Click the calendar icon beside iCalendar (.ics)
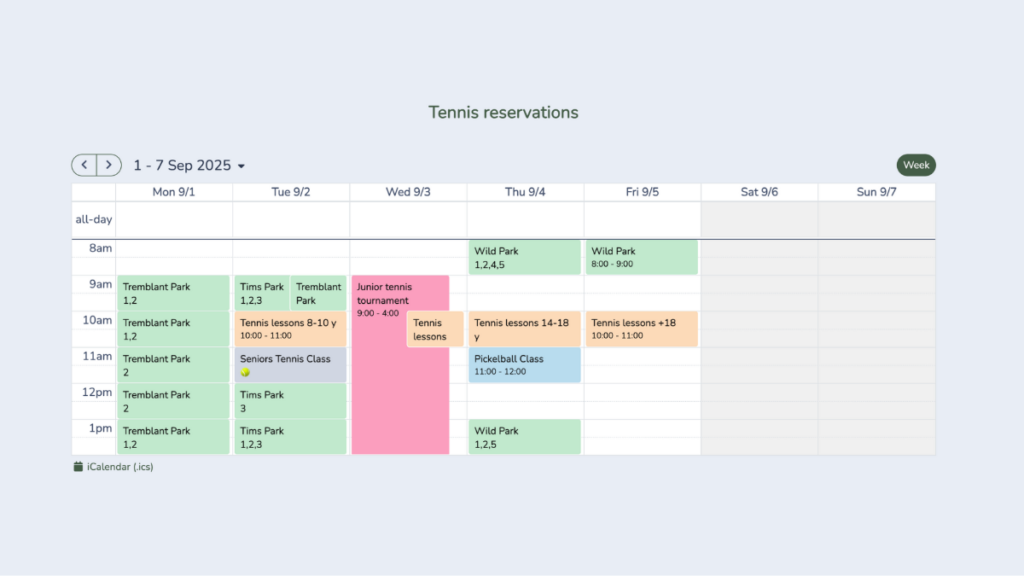This screenshot has height=576, width=1024. pos(78,466)
